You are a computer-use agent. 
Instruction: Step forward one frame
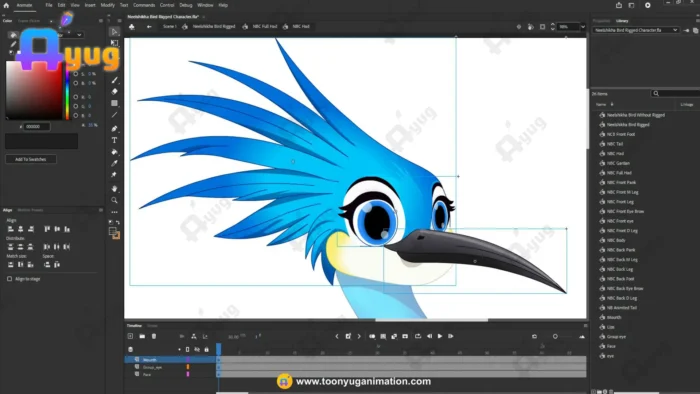451,336
